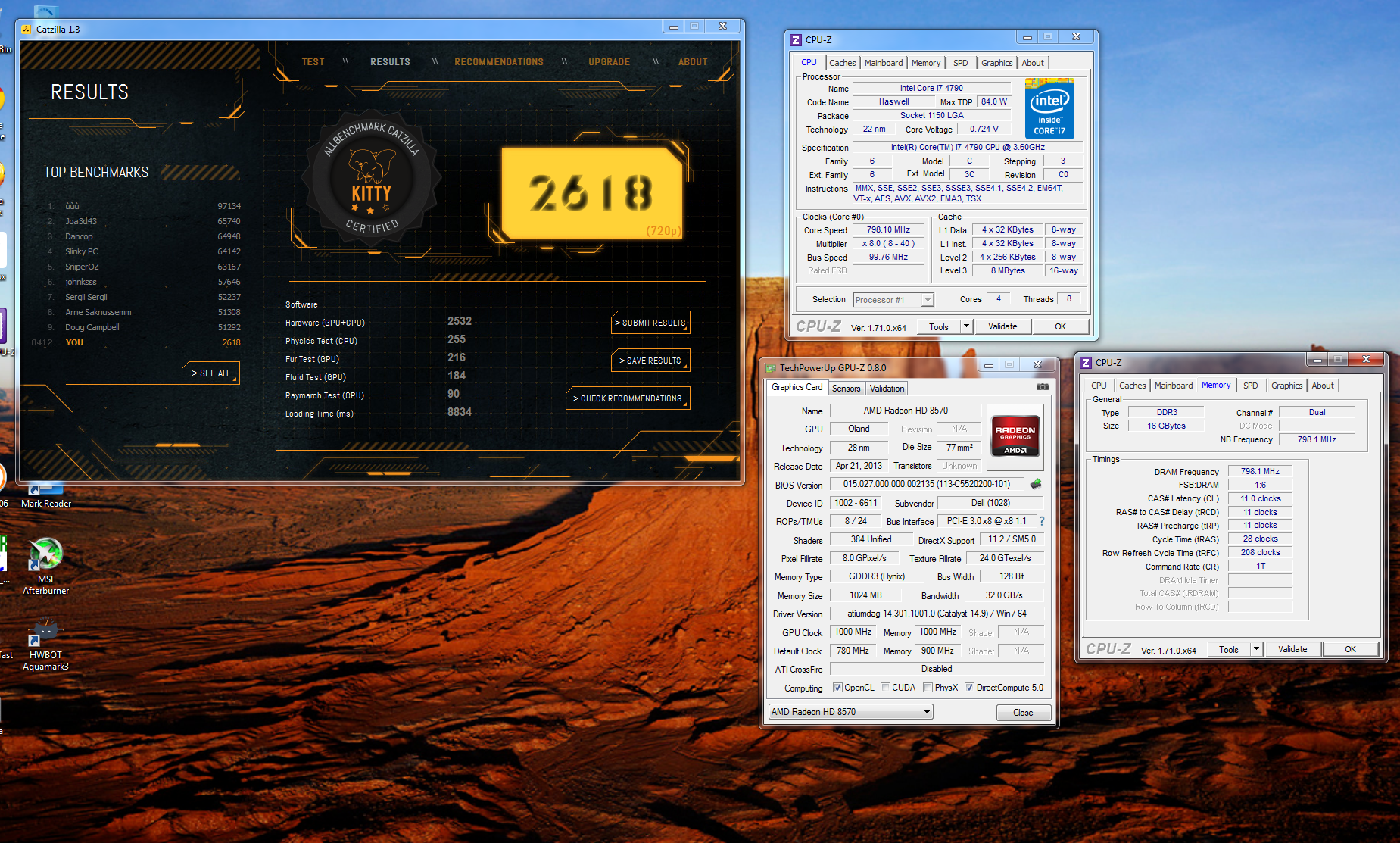Open the AMD Radeon HD 8570 card dropdown
The width and height of the screenshot is (1400, 843).
851,712
